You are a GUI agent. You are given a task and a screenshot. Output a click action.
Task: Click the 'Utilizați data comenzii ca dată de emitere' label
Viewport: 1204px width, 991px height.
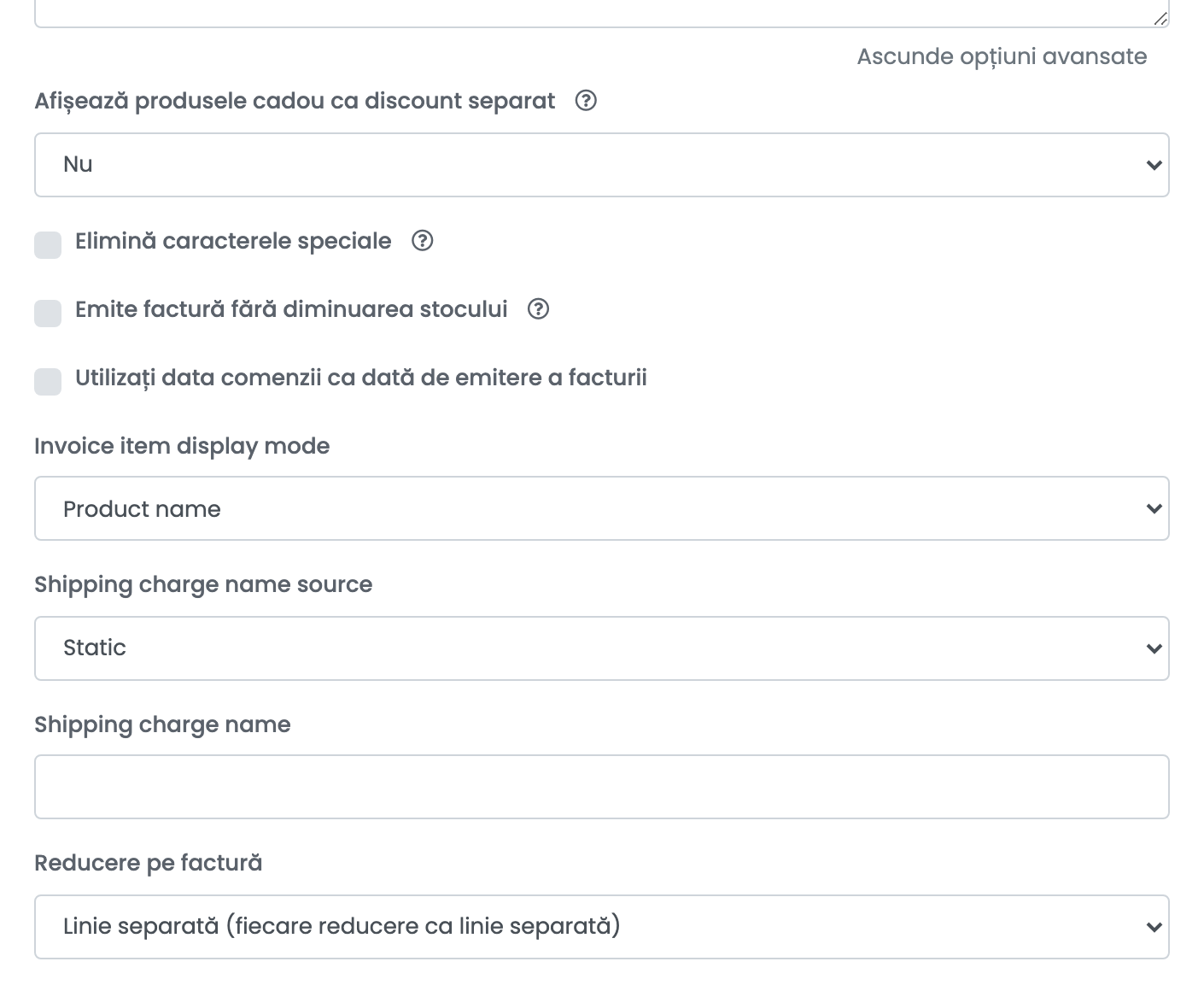[x=361, y=378]
